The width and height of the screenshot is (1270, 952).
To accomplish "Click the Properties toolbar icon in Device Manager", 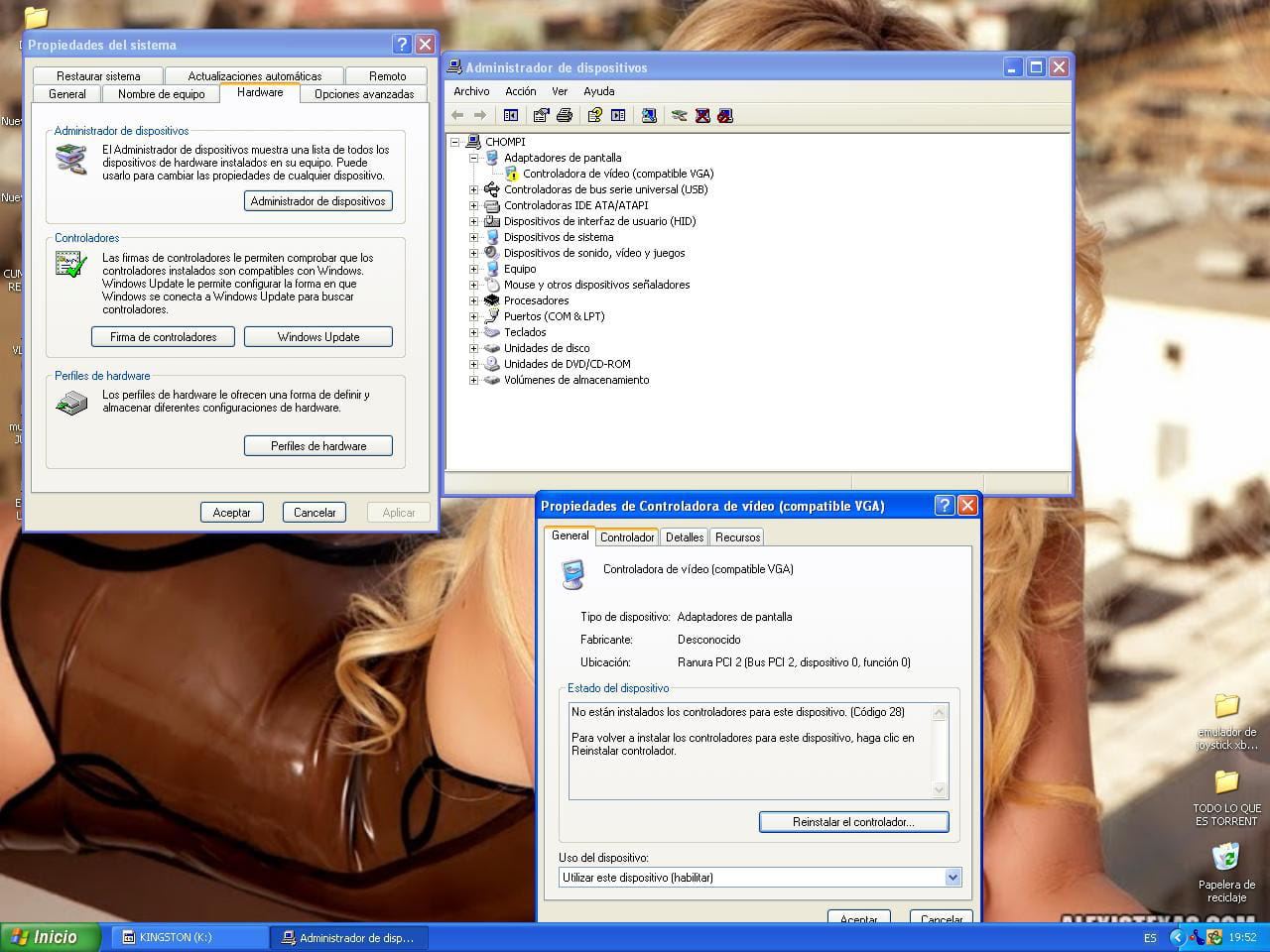I will click(x=541, y=115).
